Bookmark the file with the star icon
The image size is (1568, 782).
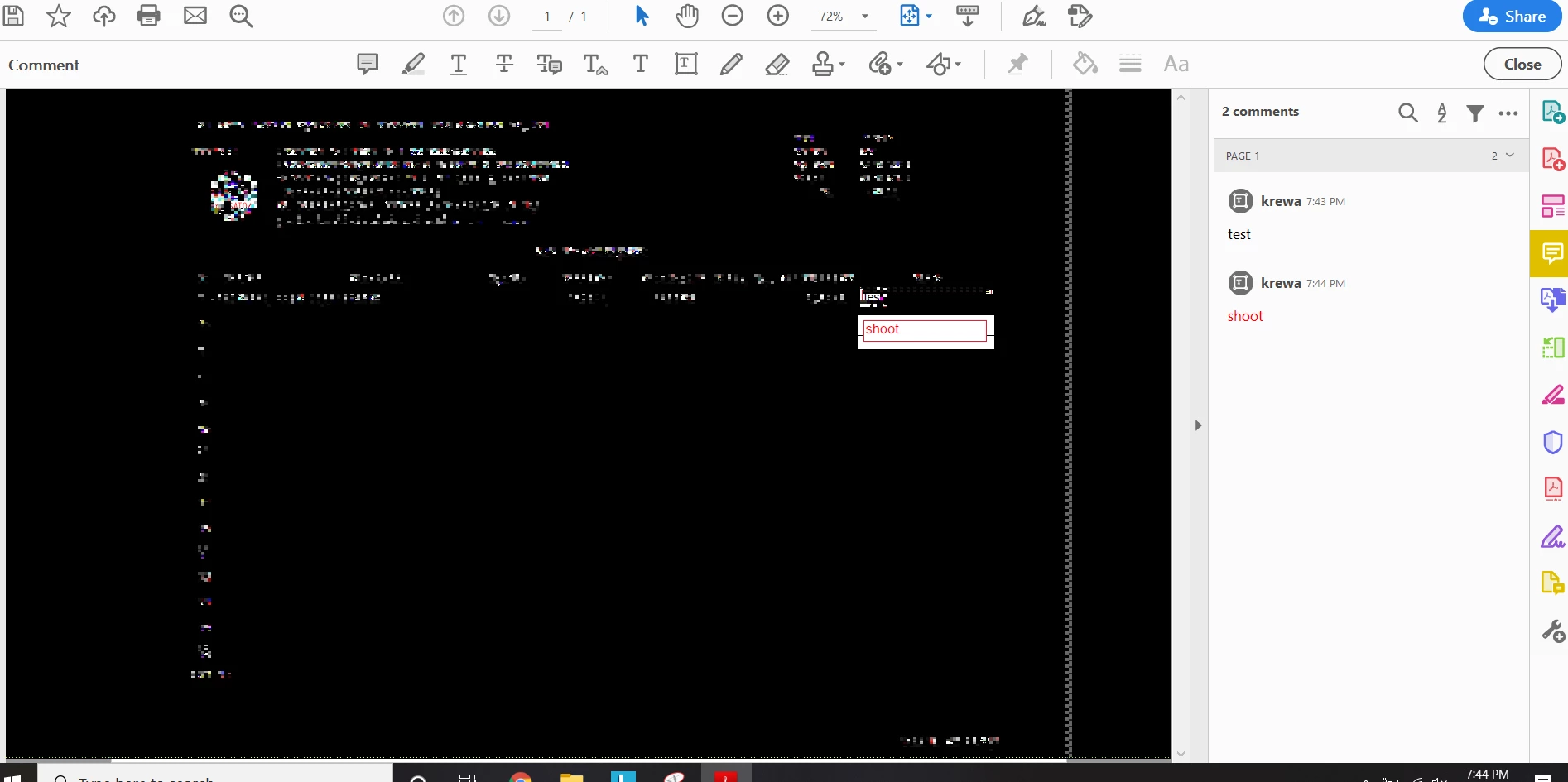click(x=58, y=16)
